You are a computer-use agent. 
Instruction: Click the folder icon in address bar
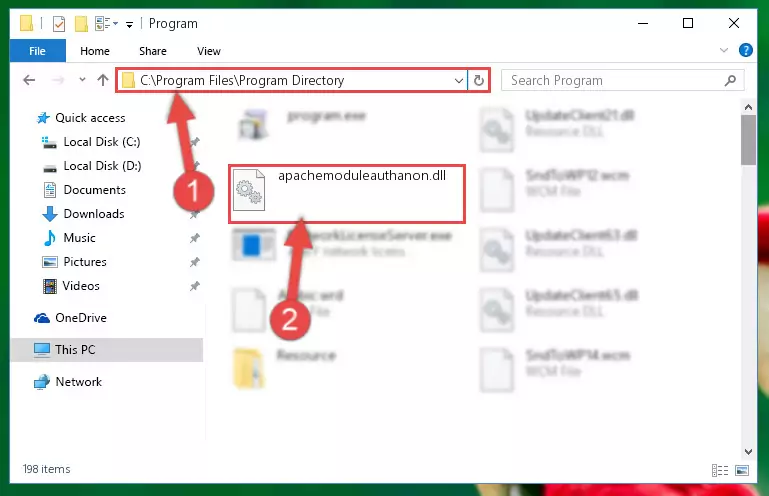pos(128,80)
